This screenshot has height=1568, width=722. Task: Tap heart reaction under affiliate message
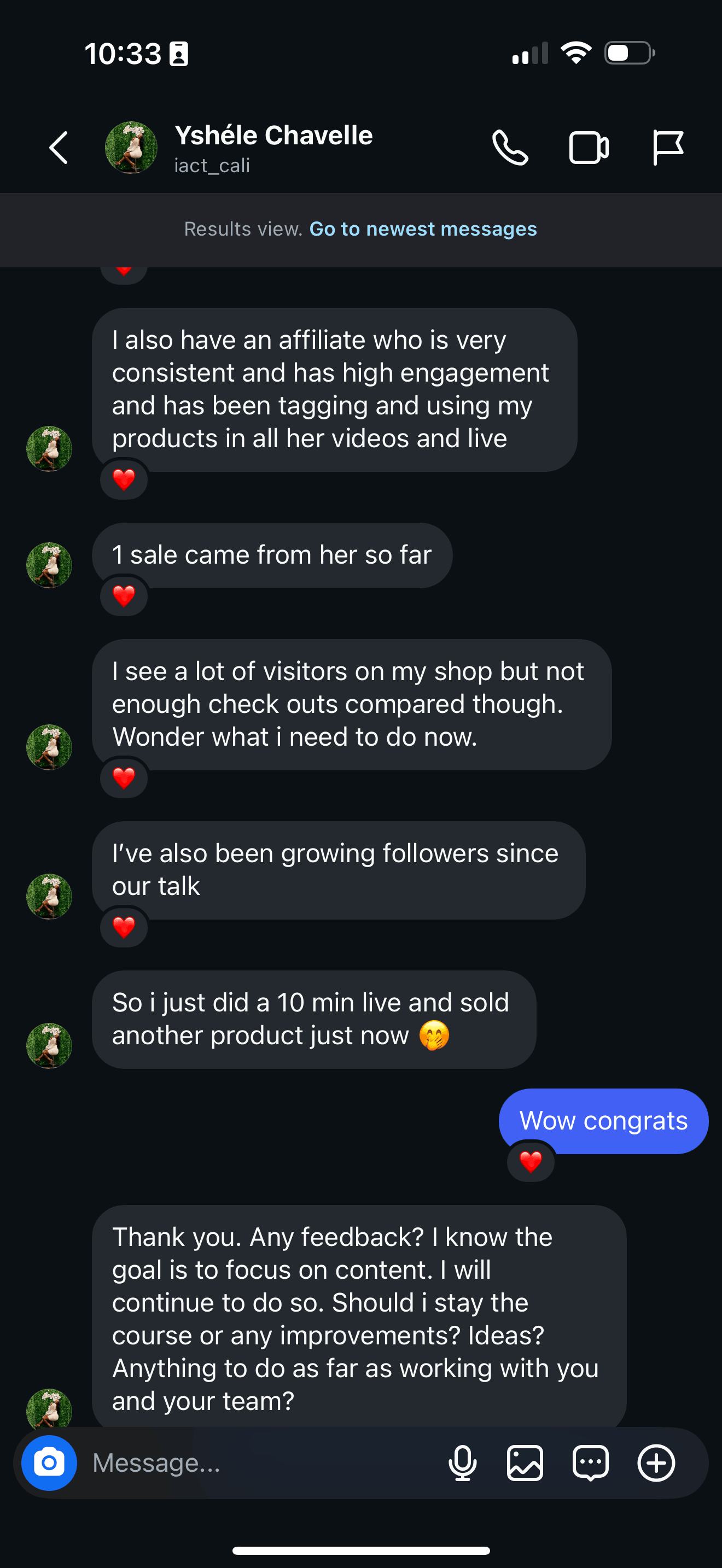(x=124, y=479)
